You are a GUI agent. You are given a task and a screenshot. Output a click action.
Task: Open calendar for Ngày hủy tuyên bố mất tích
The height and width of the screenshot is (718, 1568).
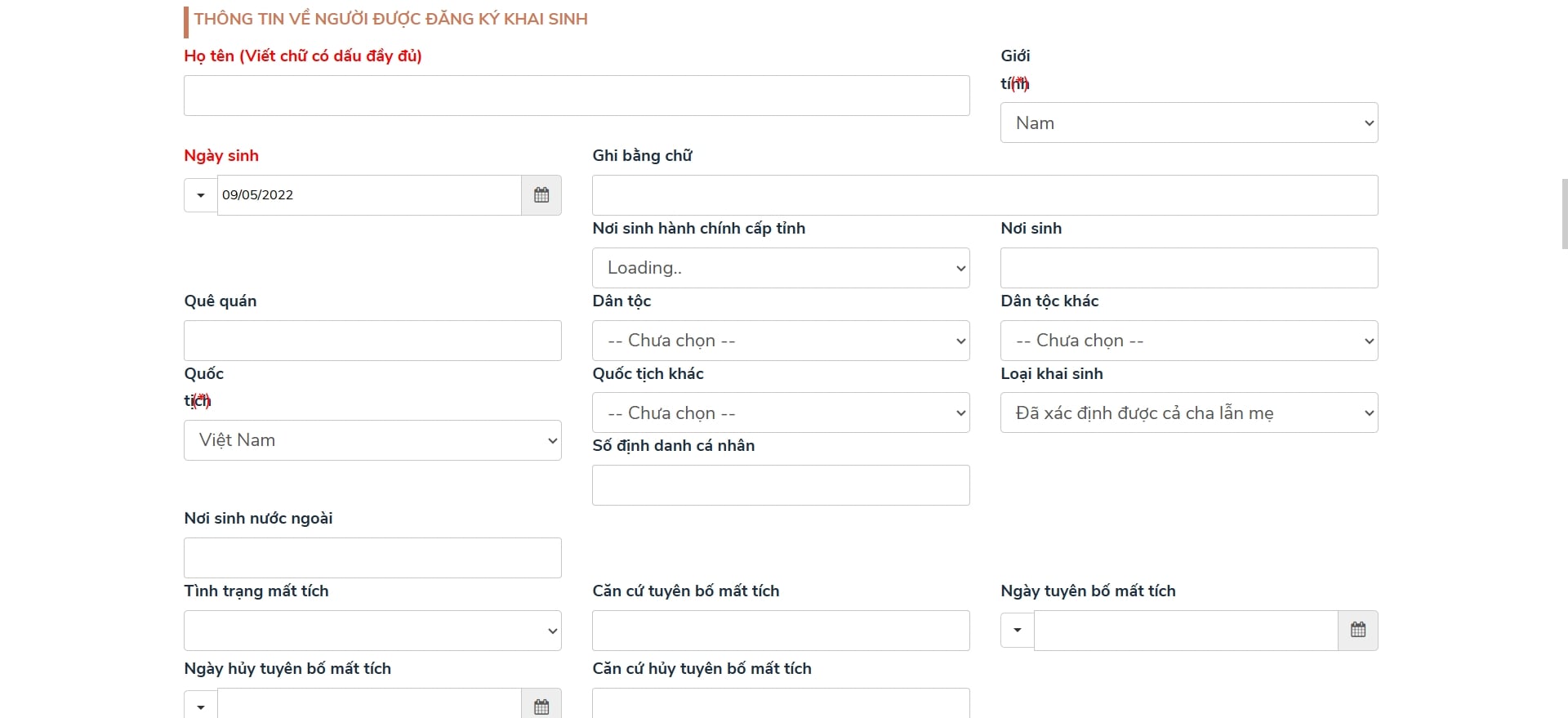click(x=541, y=706)
